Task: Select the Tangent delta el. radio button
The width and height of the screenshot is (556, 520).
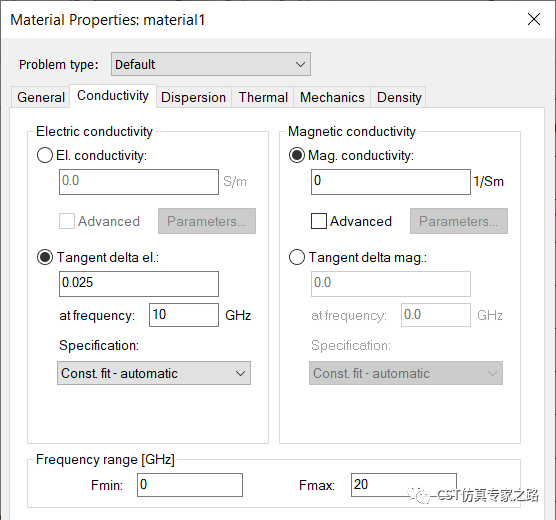Action: (x=45, y=257)
